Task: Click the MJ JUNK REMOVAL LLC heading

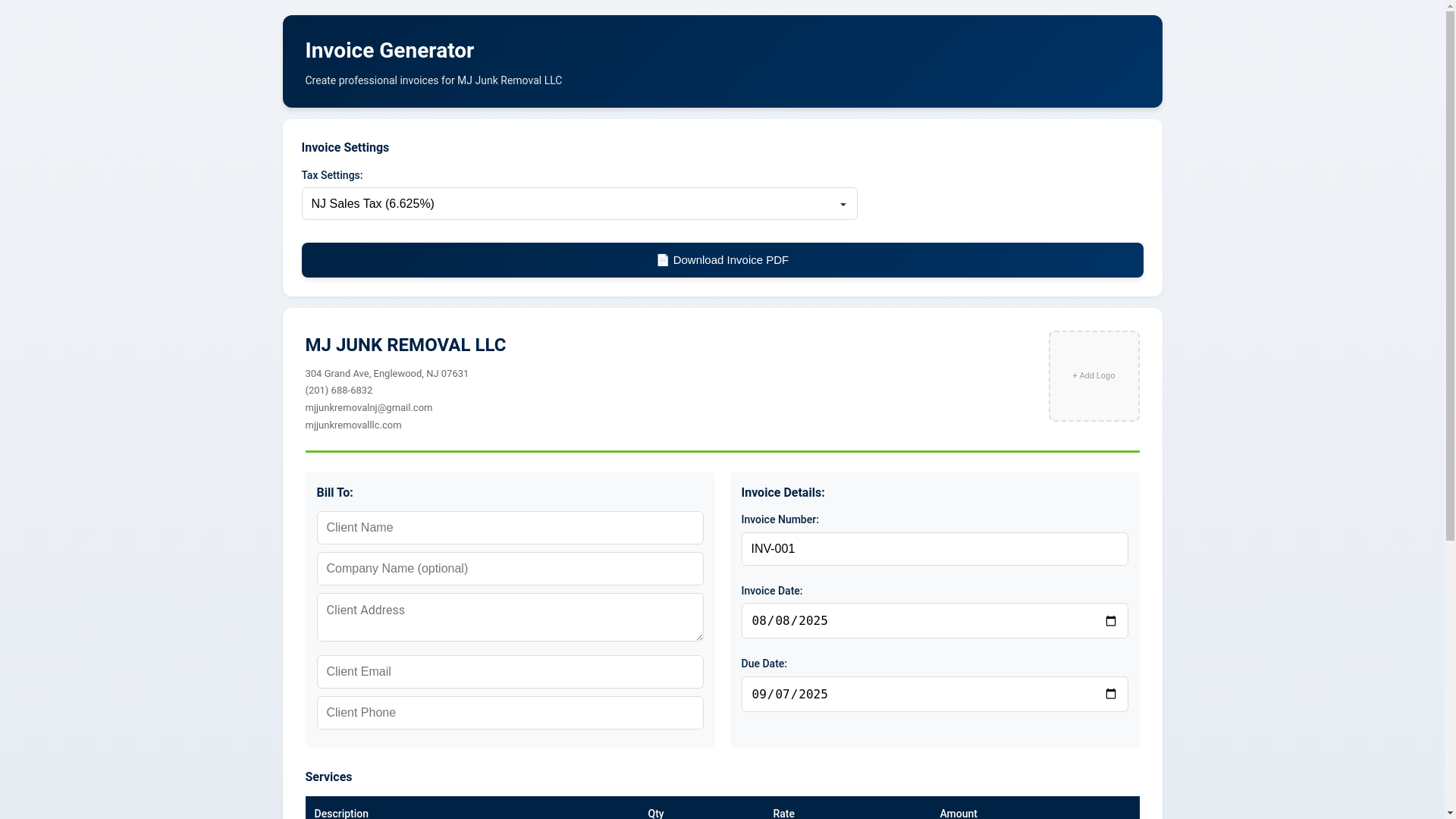Action: (x=405, y=345)
